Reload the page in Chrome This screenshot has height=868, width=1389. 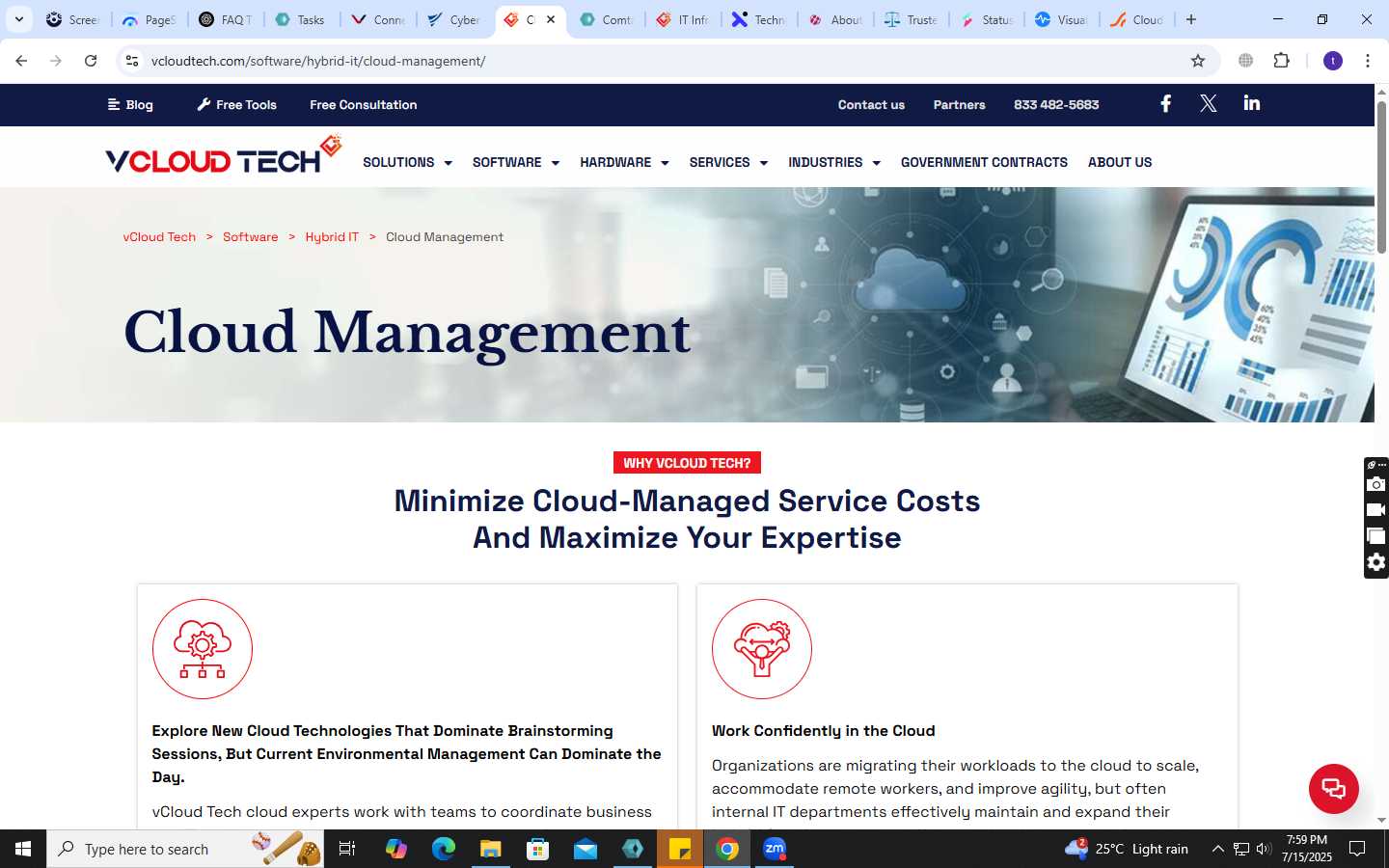coord(91,61)
